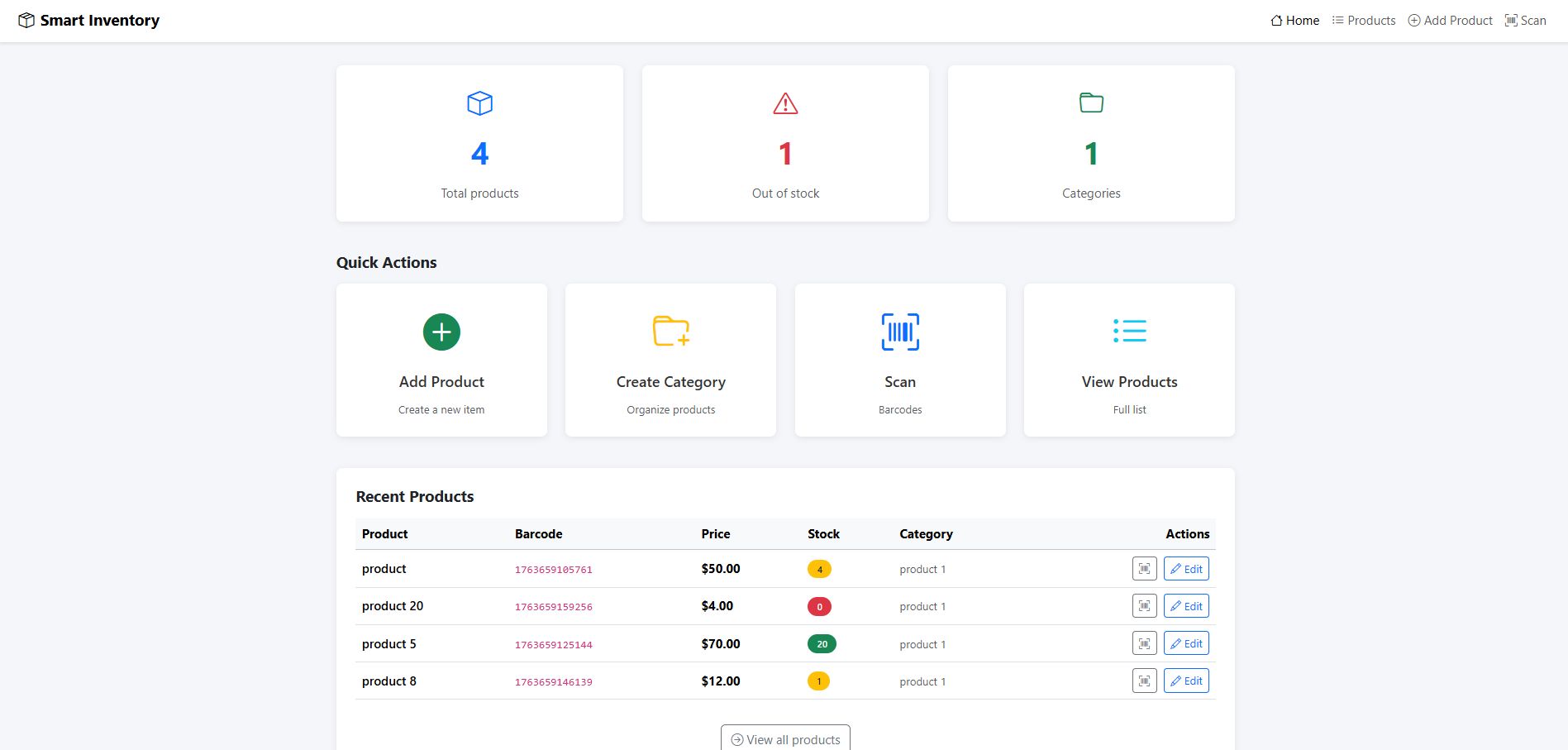Open Add Product in the top navigation
Image resolution: width=1568 pixels, height=750 pixels.
(1450, 21)
